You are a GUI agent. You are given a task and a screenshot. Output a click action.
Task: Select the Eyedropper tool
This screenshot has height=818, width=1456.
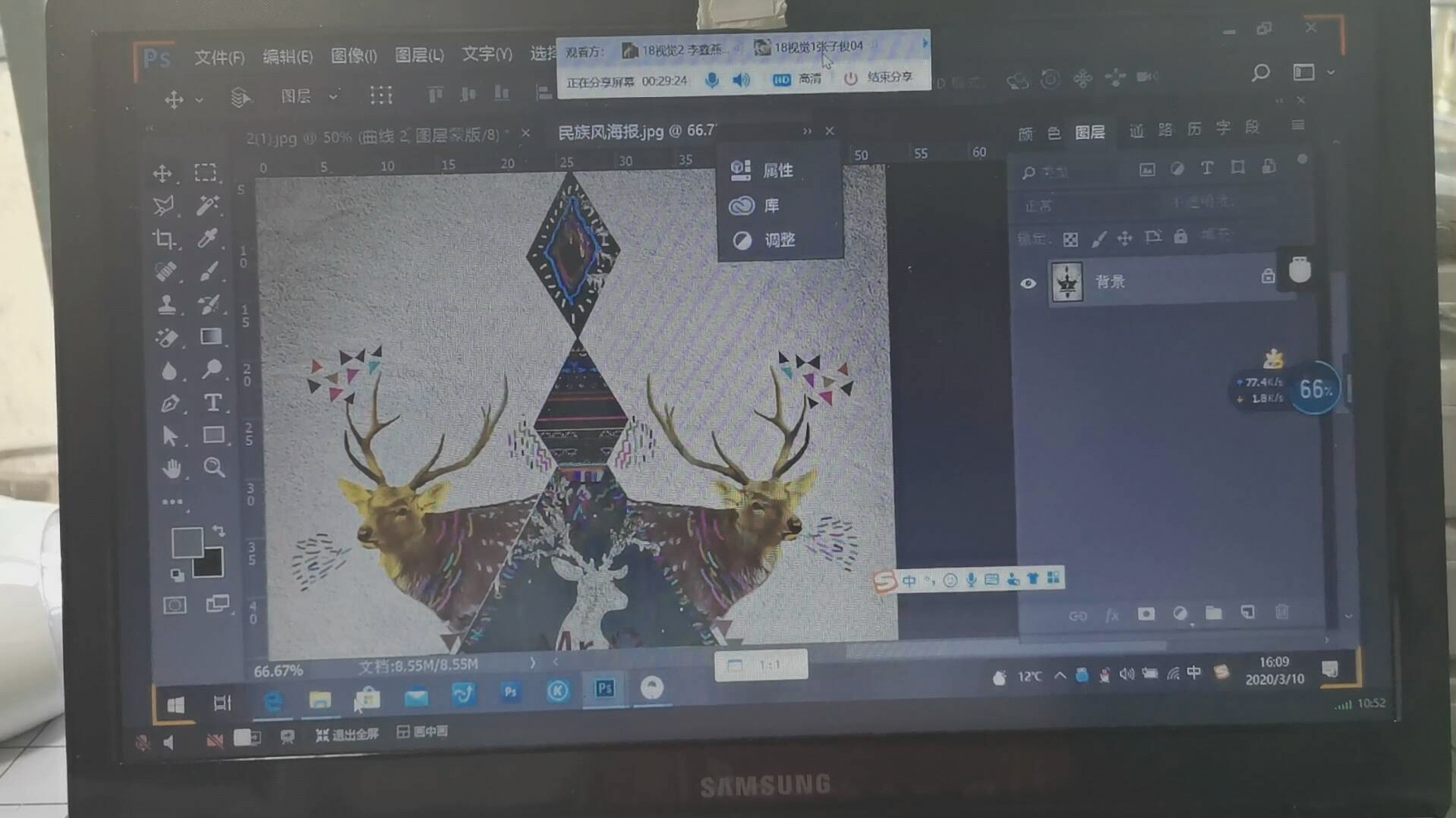tap(208, 238)
